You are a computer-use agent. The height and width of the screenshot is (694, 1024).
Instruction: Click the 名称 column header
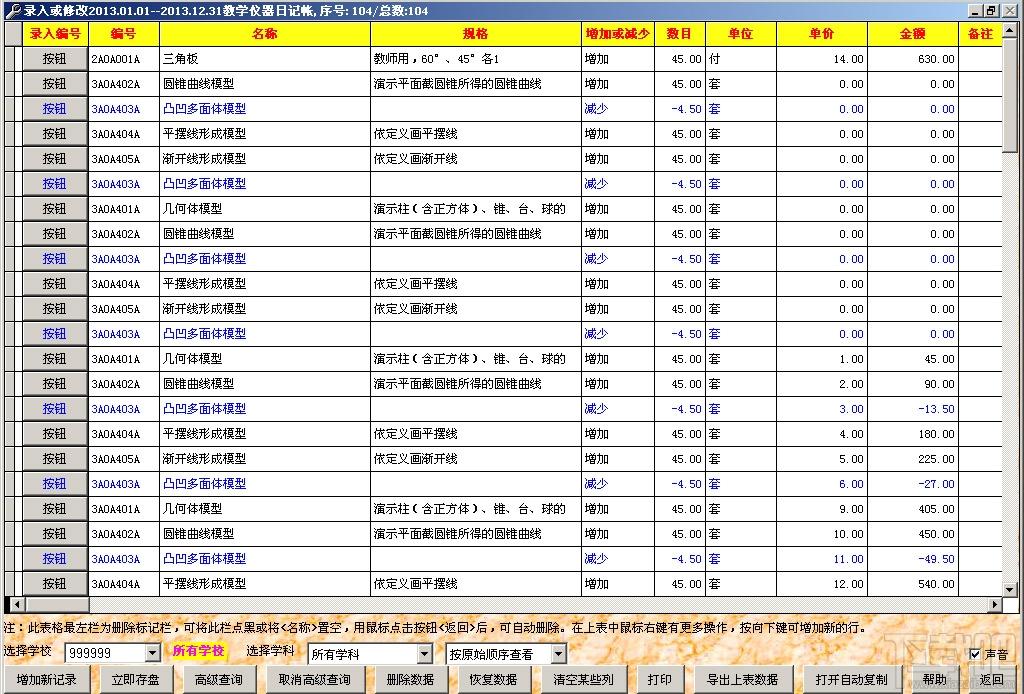[x=264, y=34]
